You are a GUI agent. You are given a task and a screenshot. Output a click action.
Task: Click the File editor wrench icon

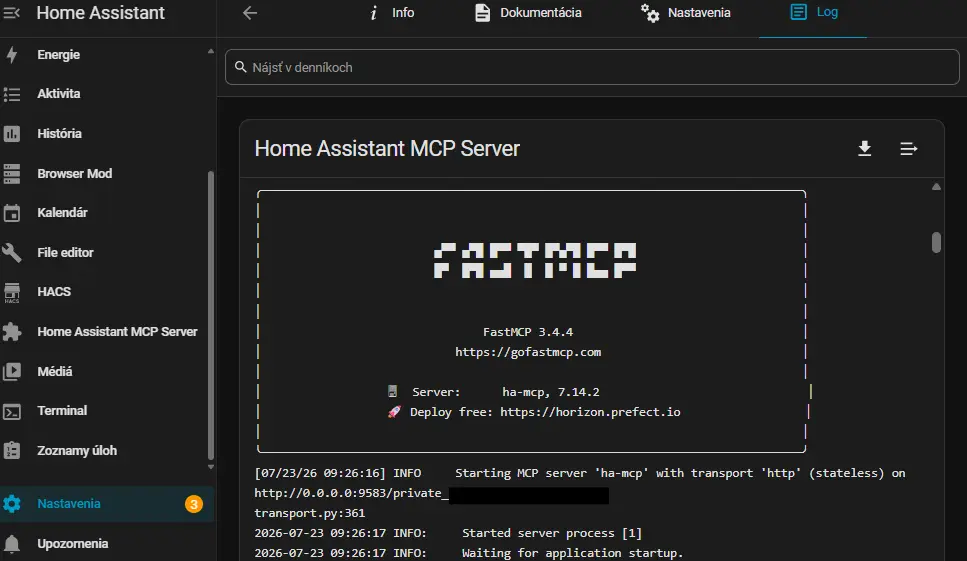pyautogui.click(x=12, y=253)
